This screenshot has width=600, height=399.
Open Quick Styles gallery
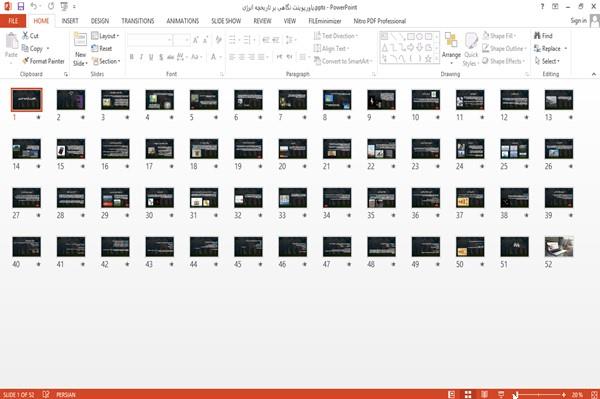click(471, 50)
